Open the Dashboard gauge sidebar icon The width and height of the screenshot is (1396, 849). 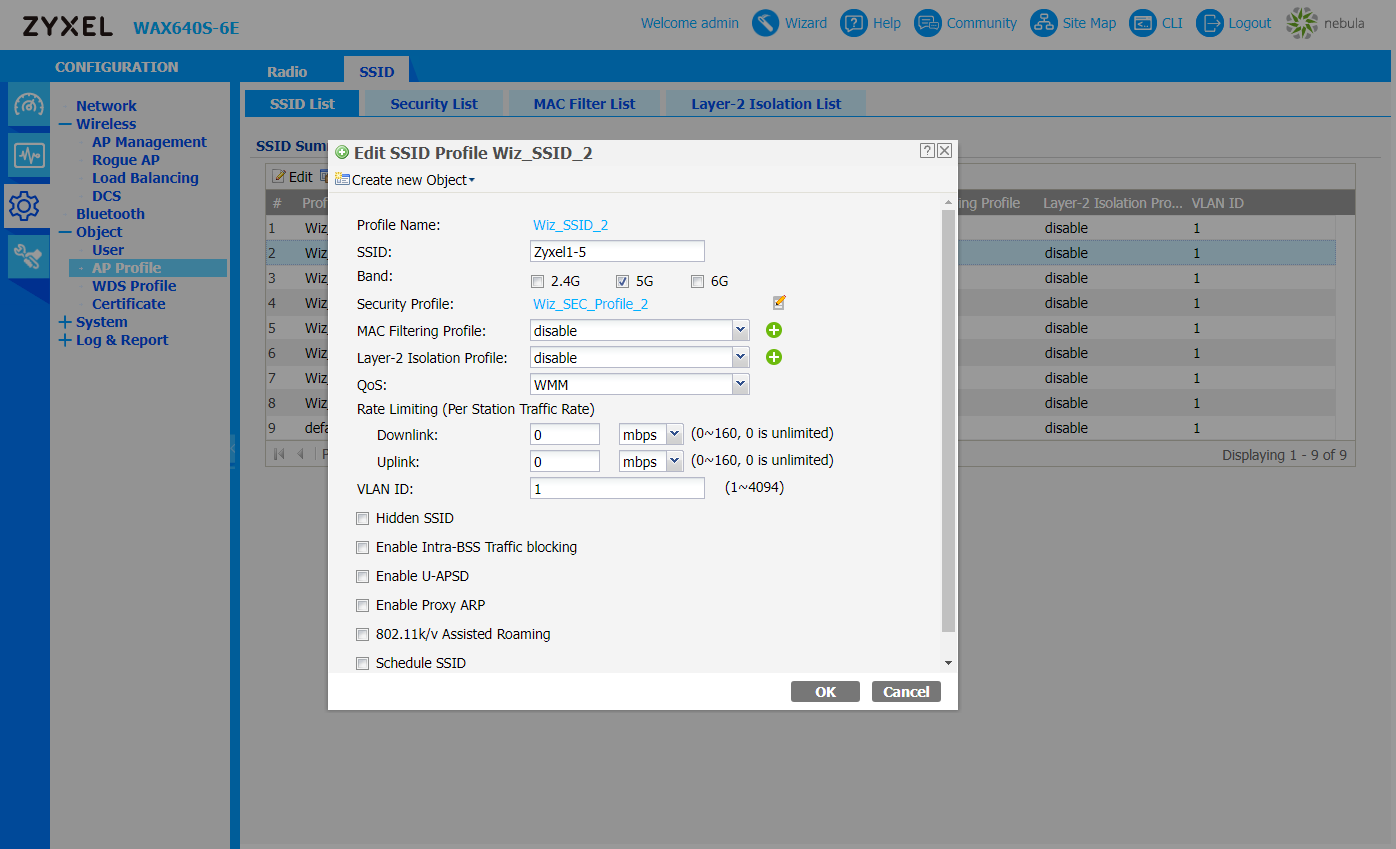[x=27, y=105]
